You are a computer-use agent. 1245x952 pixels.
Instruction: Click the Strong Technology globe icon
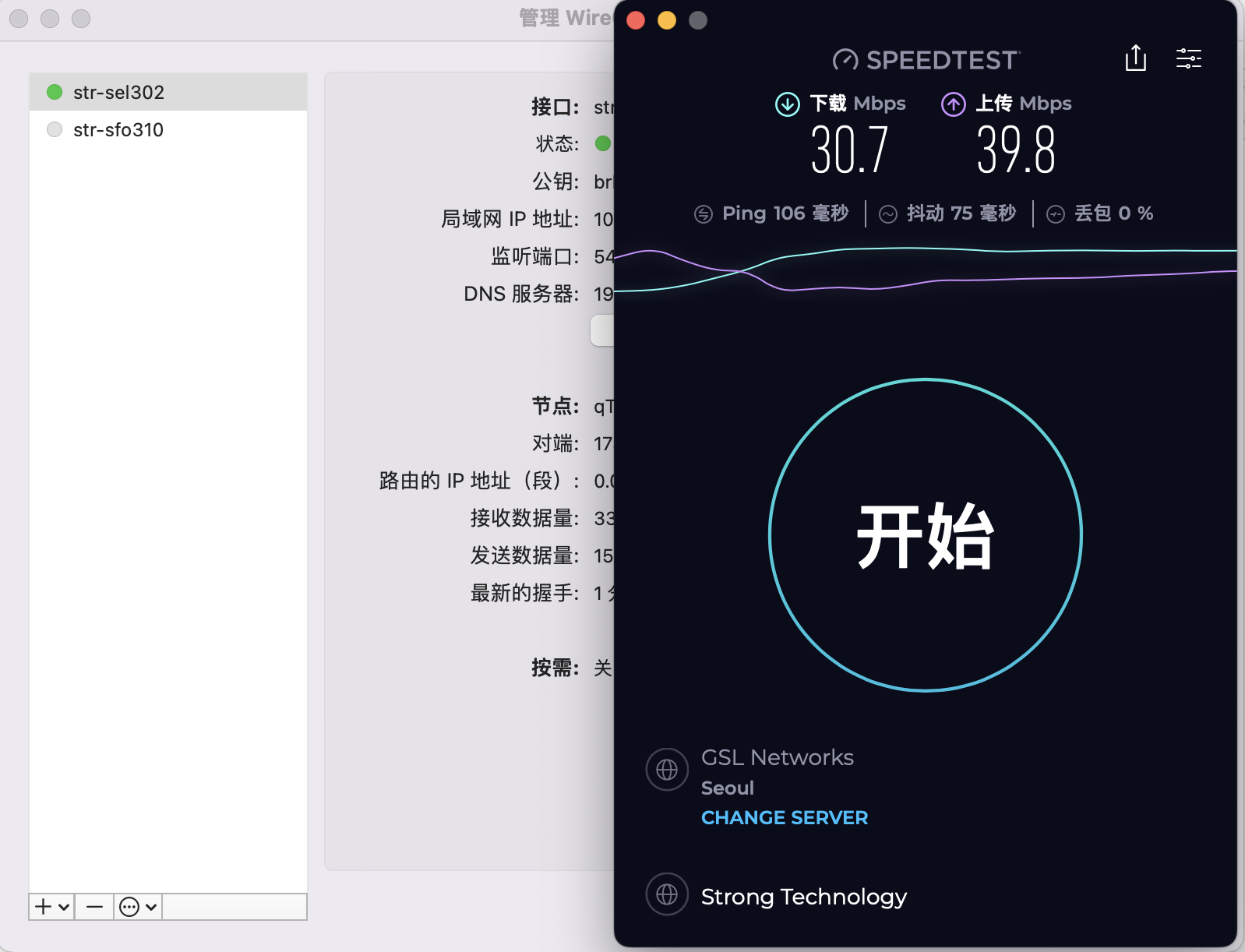(667, 894)
